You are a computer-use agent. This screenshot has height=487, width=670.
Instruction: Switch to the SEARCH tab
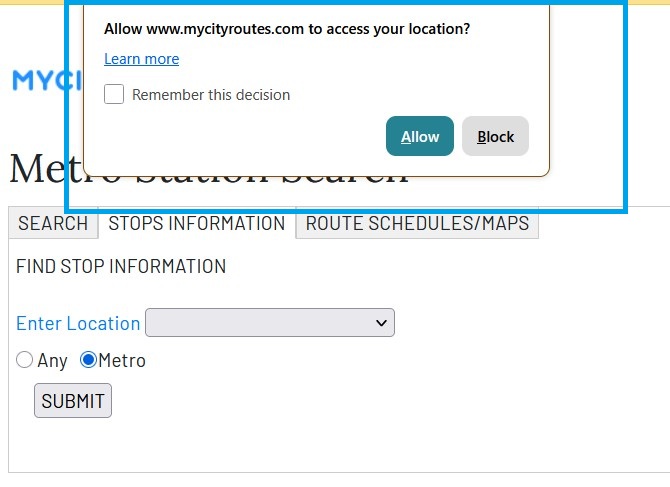point(53,223)
